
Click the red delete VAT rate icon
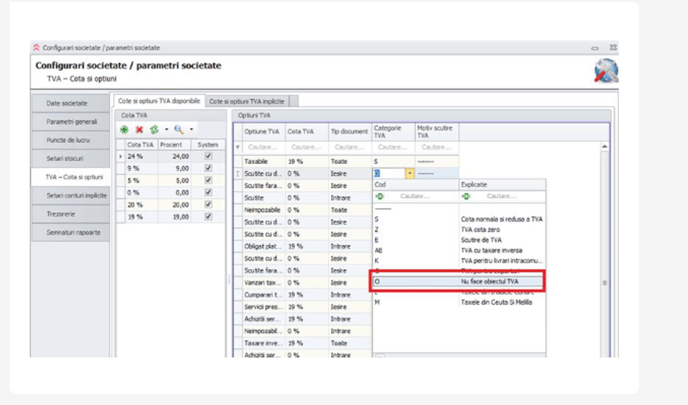point(139,129)
